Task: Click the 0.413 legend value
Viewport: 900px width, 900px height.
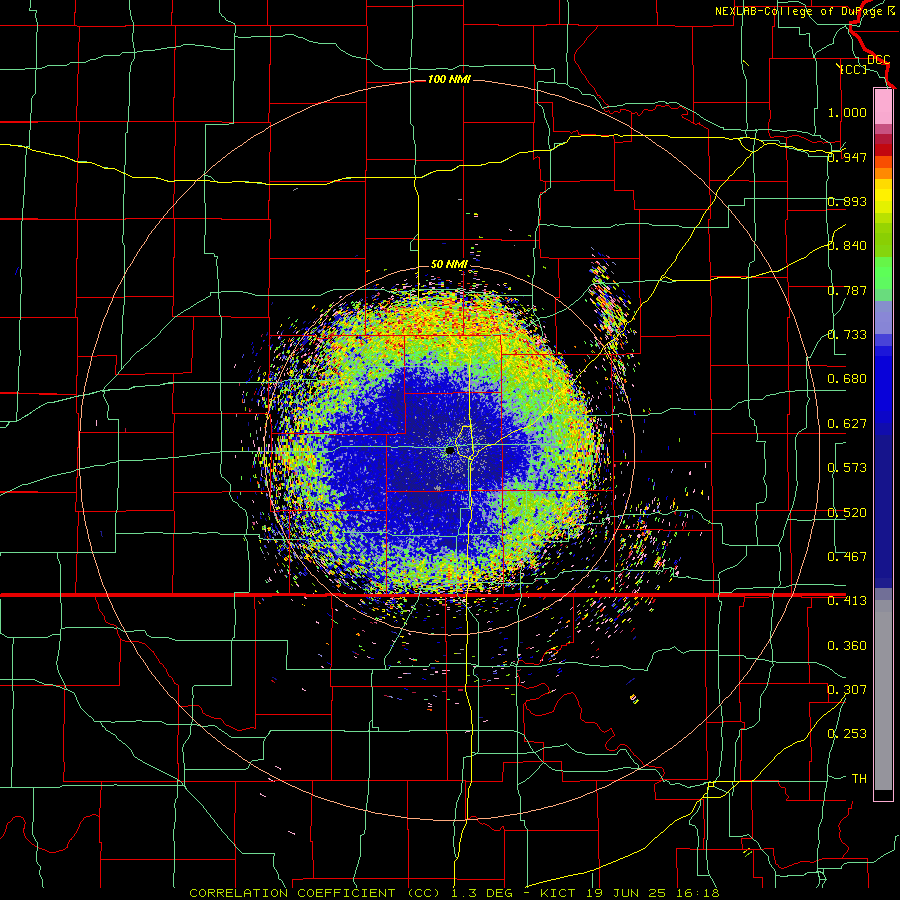Action: pyautogui.click(x=847, y=601)
